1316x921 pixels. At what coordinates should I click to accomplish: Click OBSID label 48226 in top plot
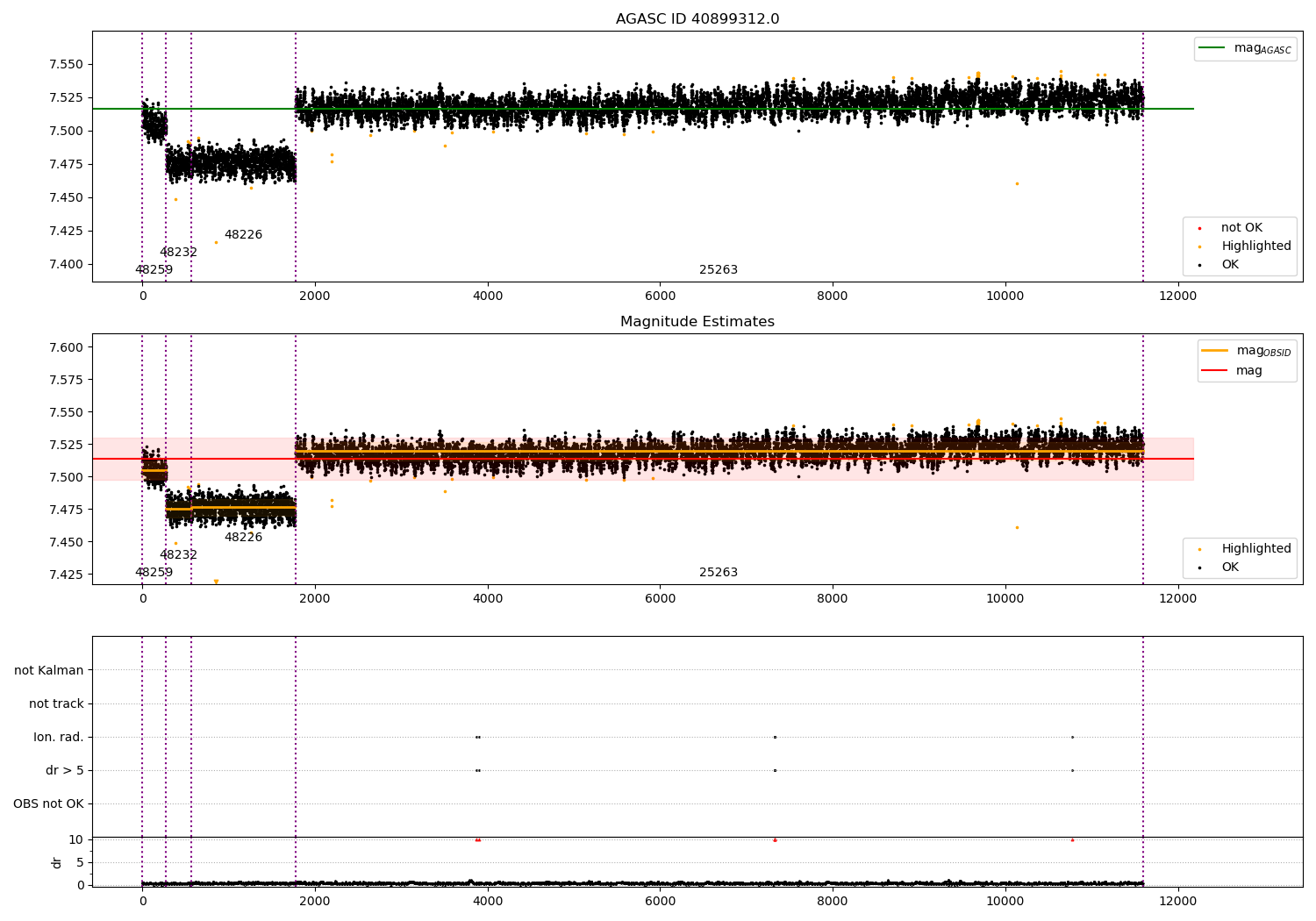(243, 235)
